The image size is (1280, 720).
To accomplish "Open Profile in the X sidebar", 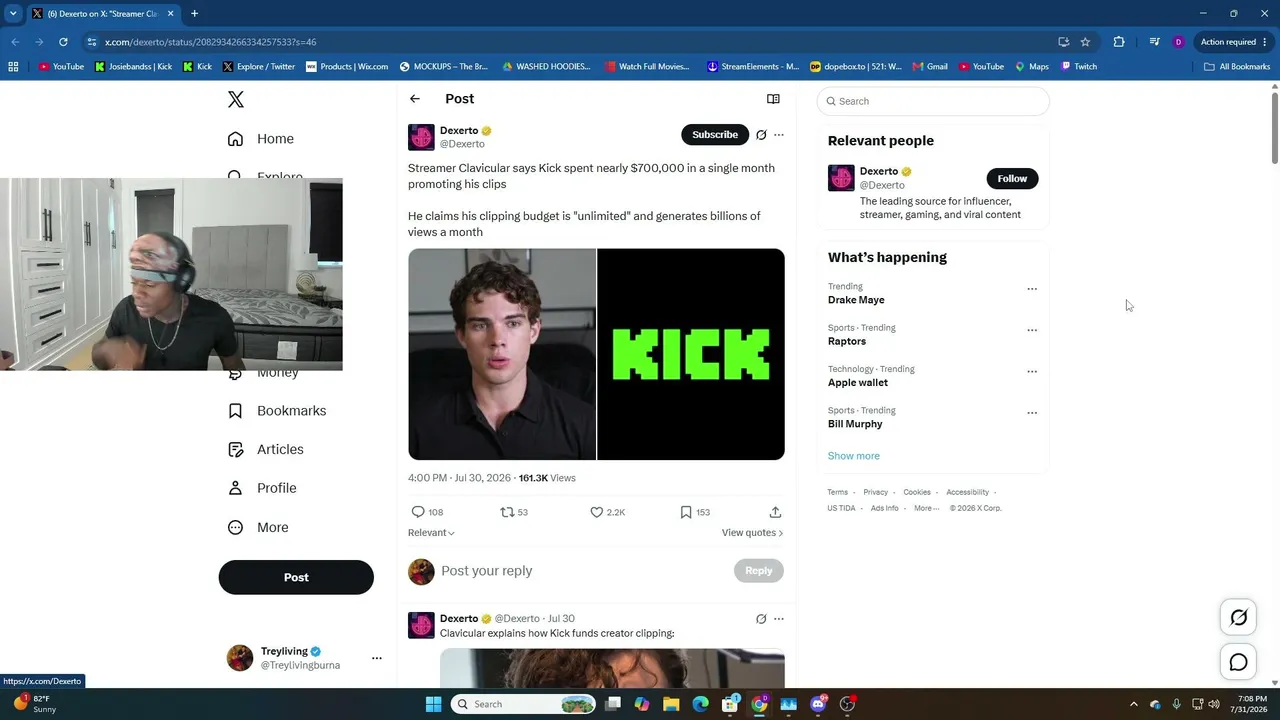I will (x=262, y=488).
